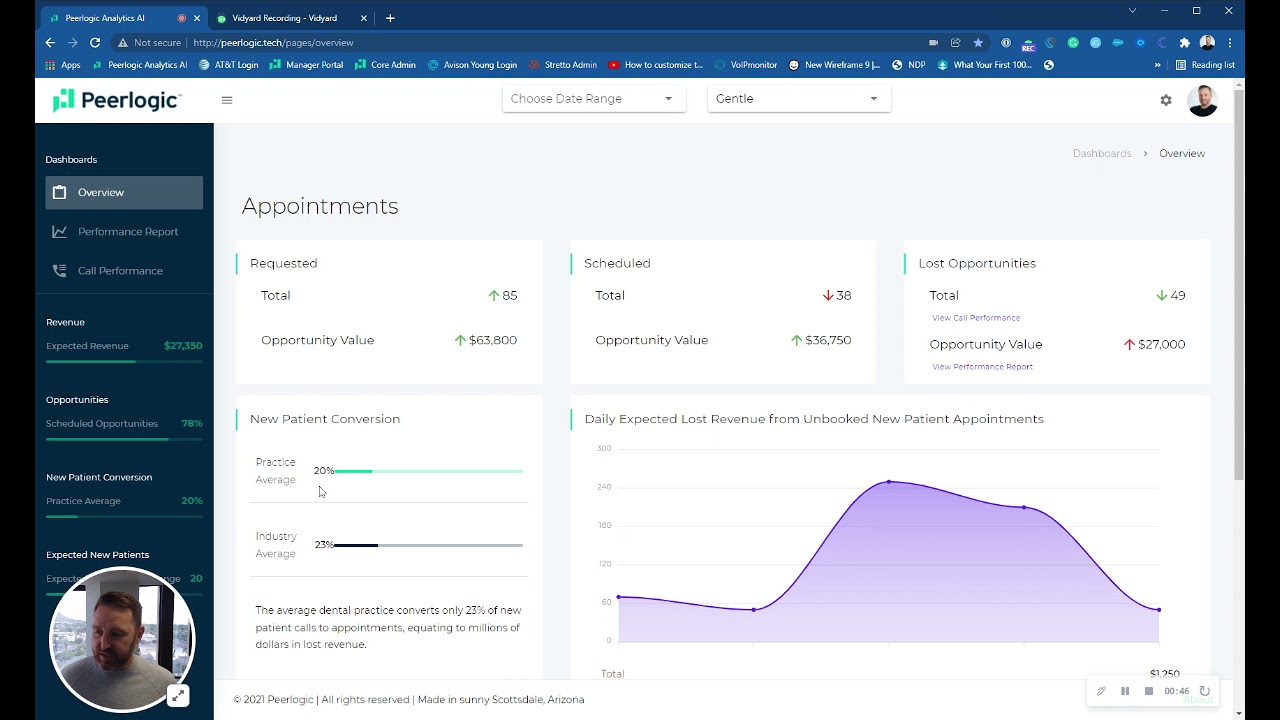
Task: Click Industry Average 23% bar
Action: click(428, 545)
